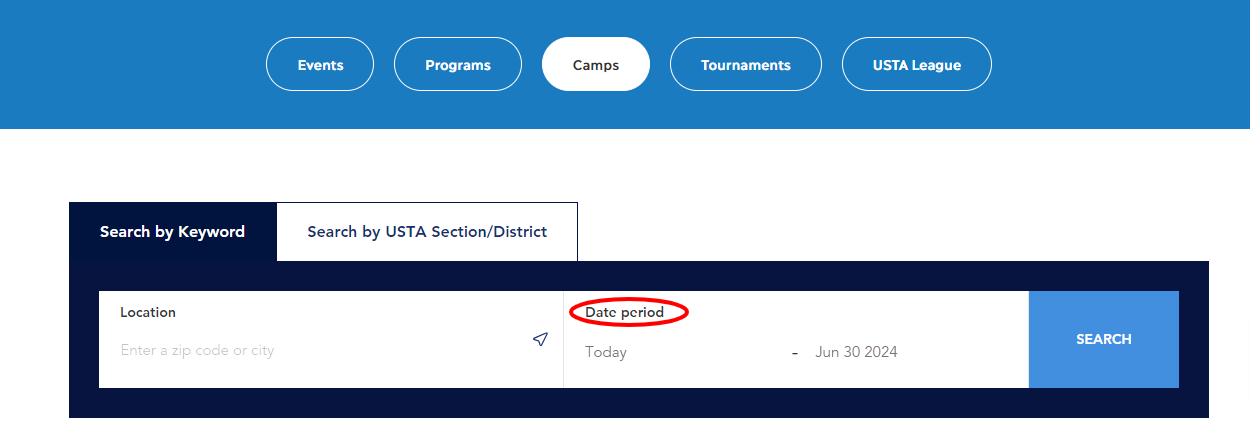Image resolution: width=1250 pixels, height=431 pixels.
Task: Click the dash separator between dates
Action: [x=794, y=352]
